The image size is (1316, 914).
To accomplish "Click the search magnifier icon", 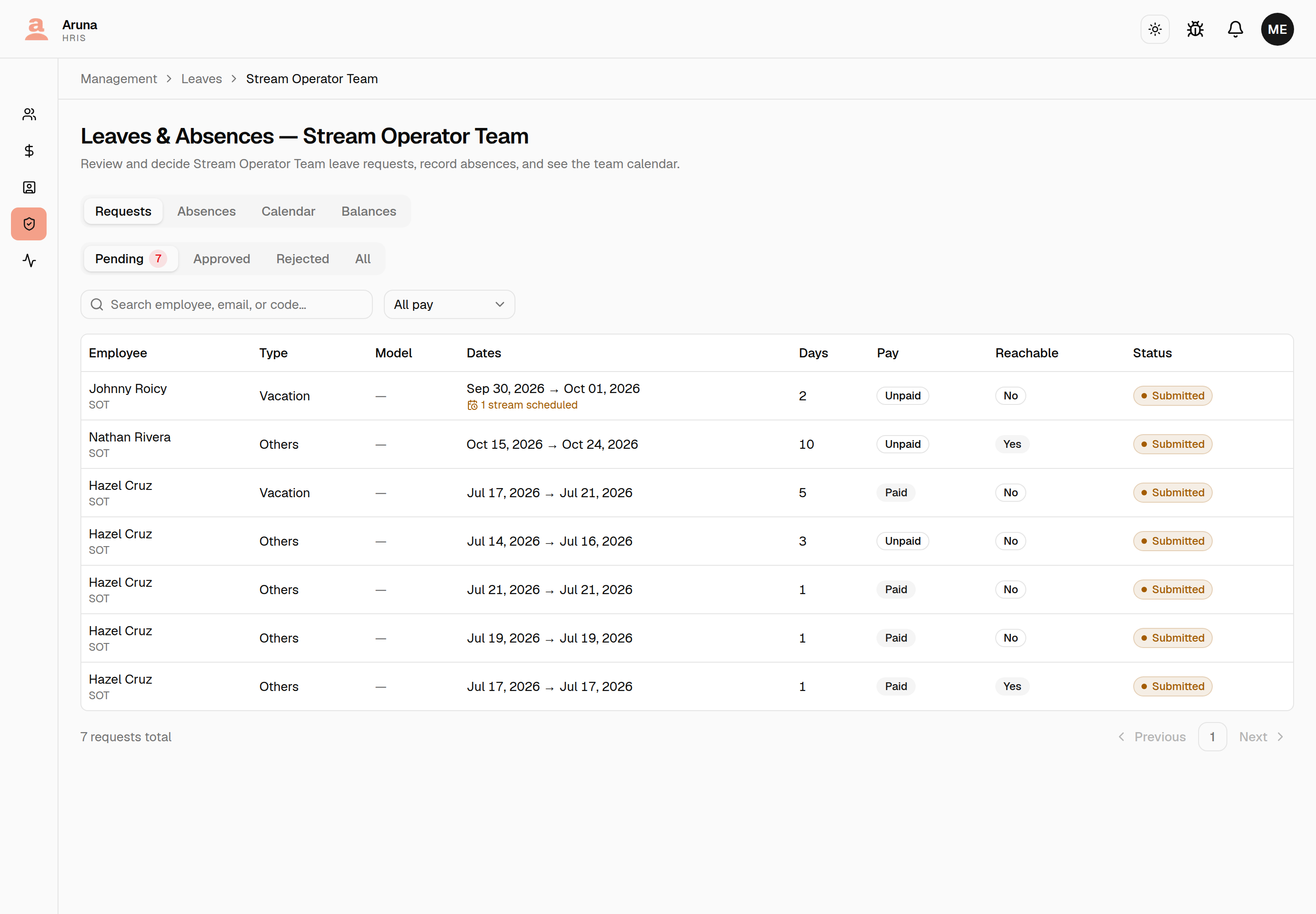I will coord(97,305).
